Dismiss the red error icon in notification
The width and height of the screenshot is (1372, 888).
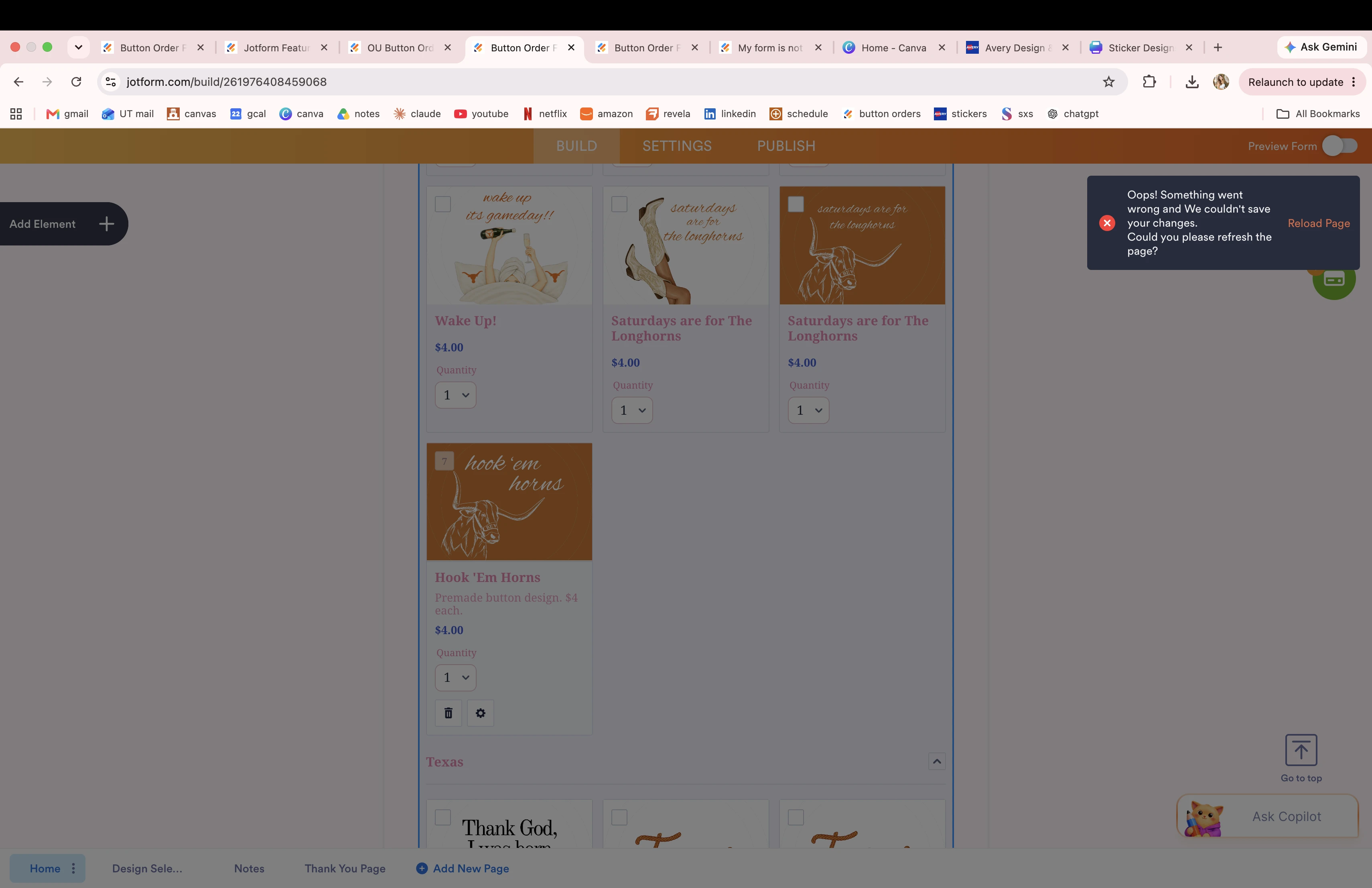(x=1107, y=223)
